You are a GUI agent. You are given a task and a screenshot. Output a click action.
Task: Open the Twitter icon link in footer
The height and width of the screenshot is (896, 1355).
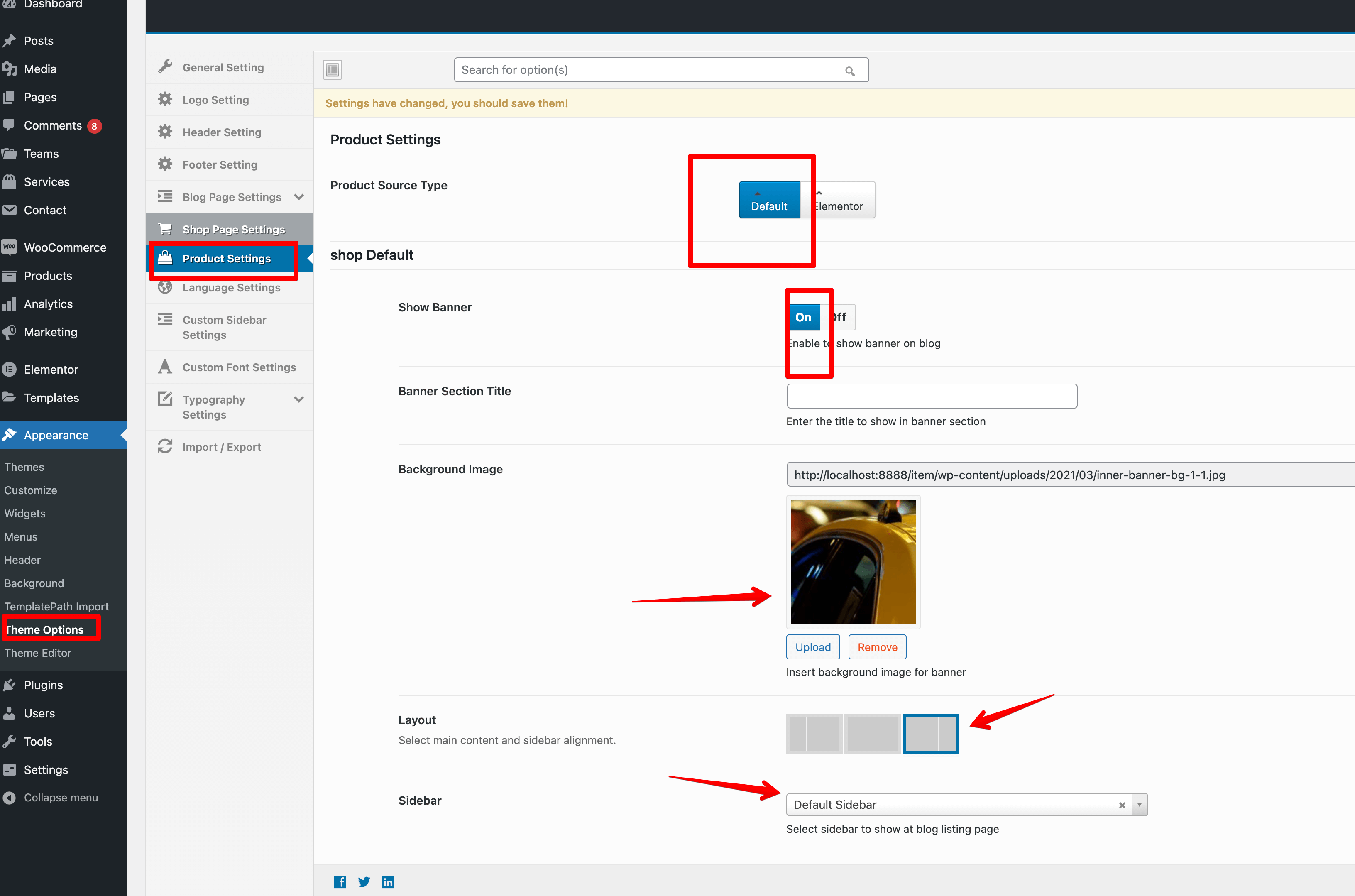pos(364,882)
